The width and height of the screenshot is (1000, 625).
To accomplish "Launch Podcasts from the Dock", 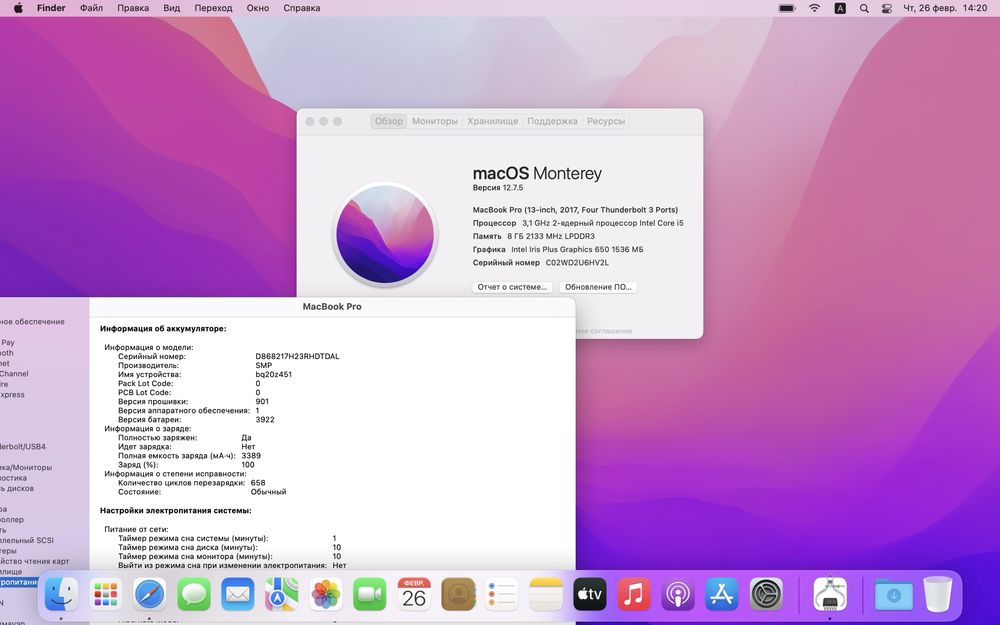I will click(678, 594).
